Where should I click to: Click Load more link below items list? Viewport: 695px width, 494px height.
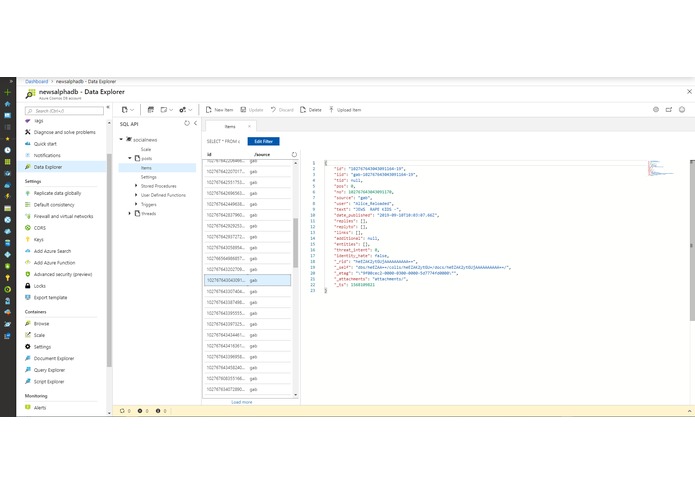pyautogui.click(x=242, y=402)
